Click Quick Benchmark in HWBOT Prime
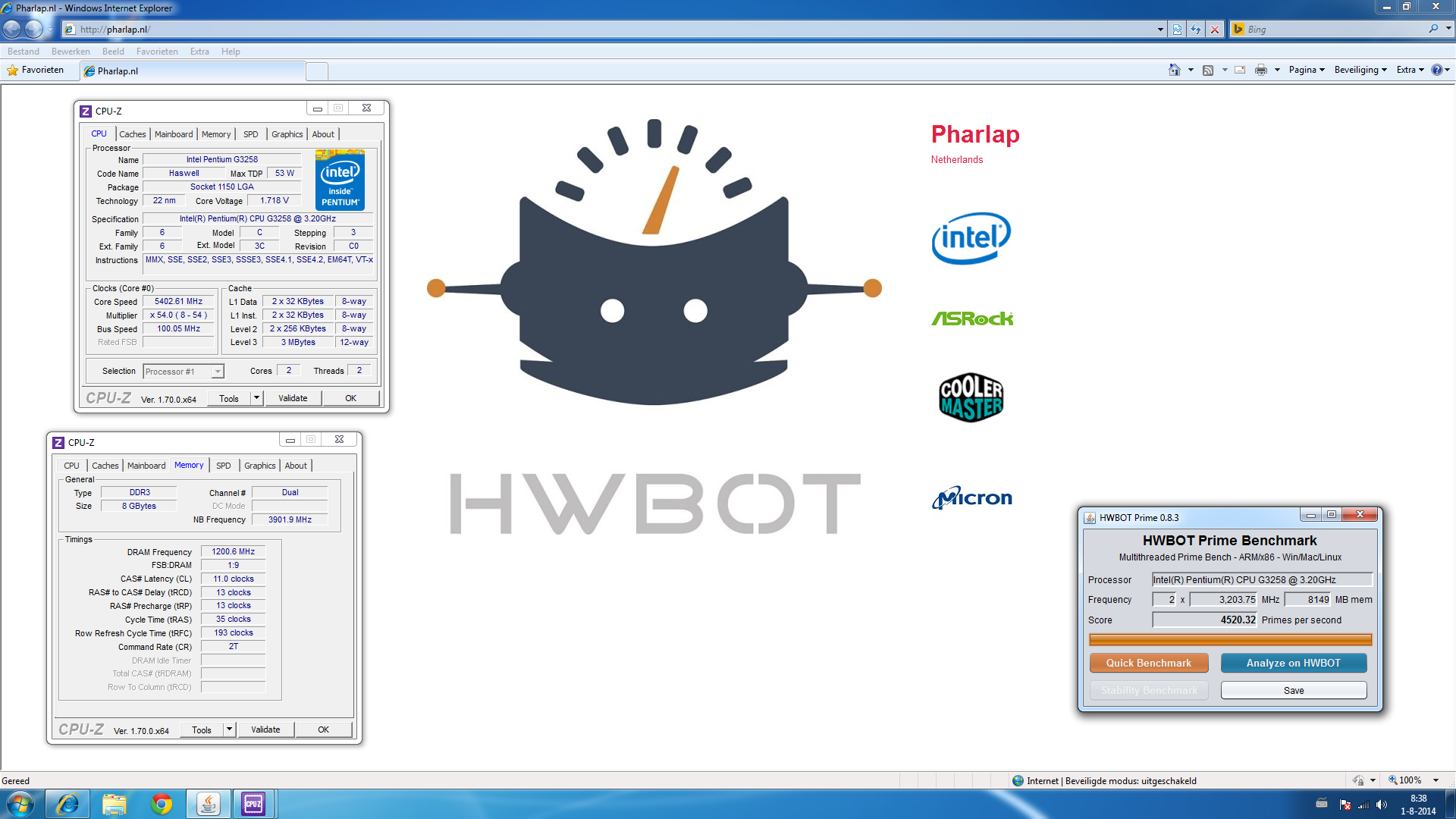 coord(1148,663)
